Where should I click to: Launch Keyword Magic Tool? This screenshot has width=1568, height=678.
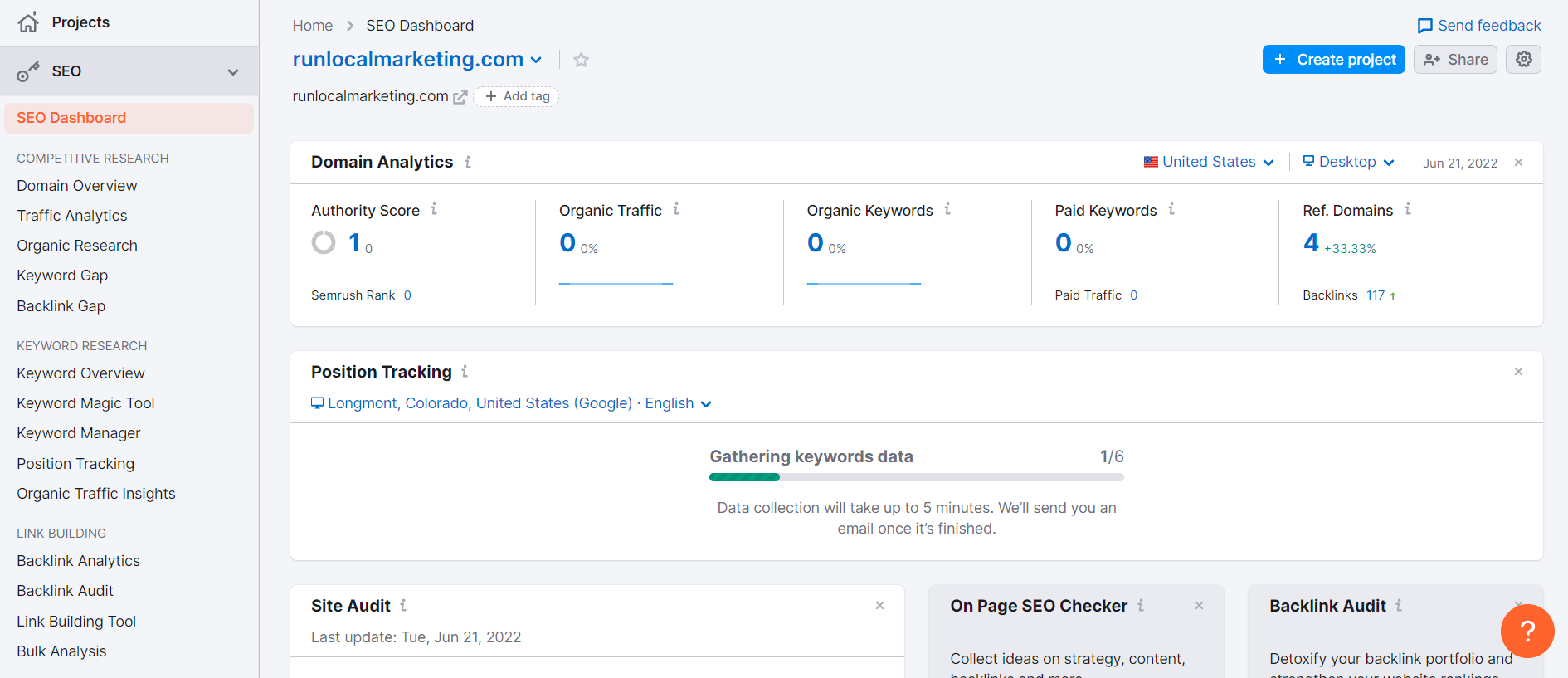tap(85, 403)
